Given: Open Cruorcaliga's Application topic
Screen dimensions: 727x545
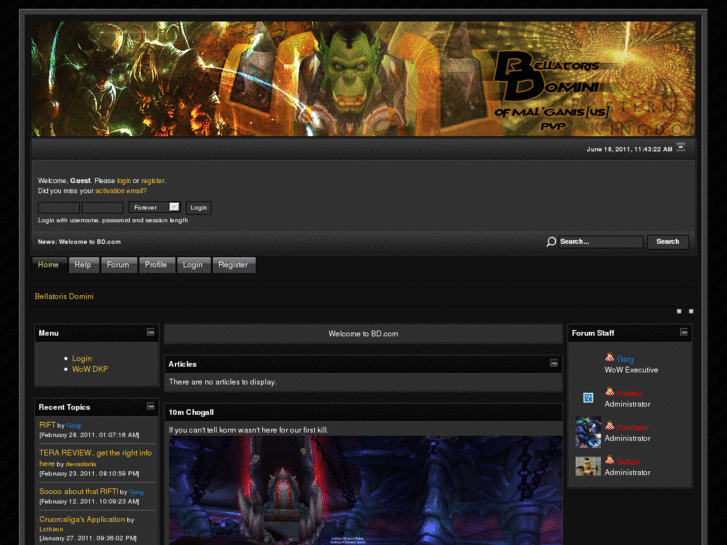Looking at the screenshot, I should [82, 519].
